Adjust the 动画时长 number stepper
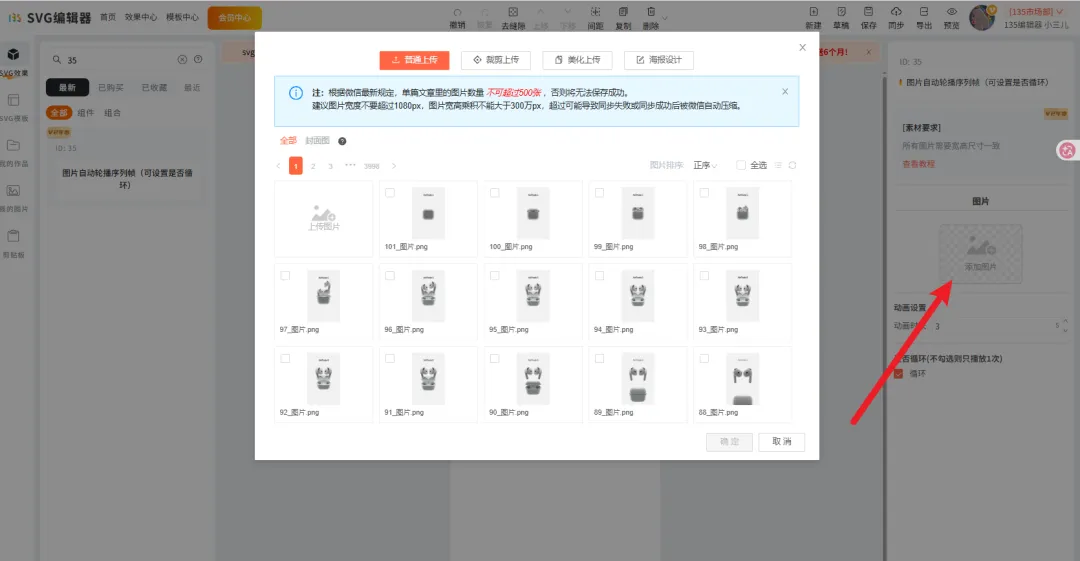 pyautogui.click(x=1066, y=325)
